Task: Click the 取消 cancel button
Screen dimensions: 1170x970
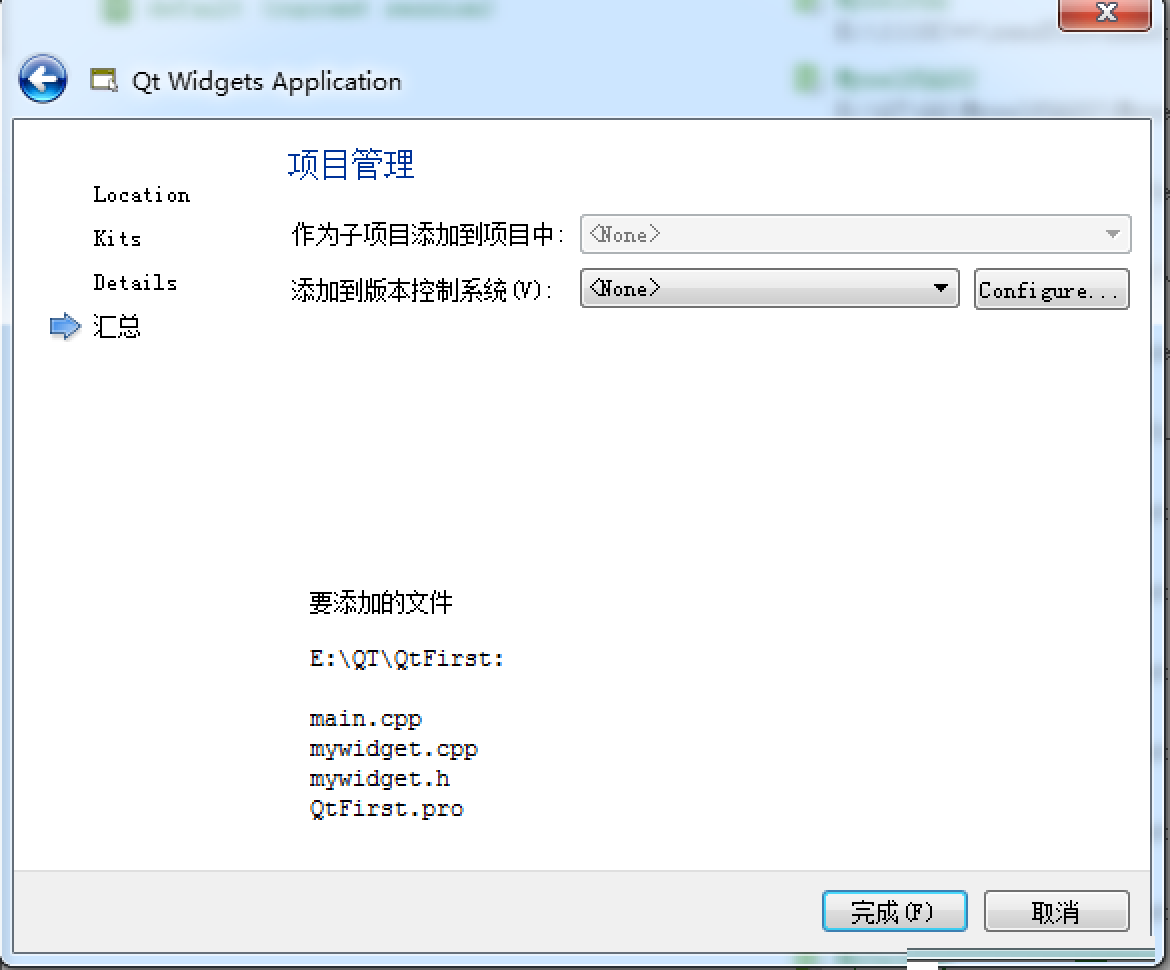Action: [1057, 911]
